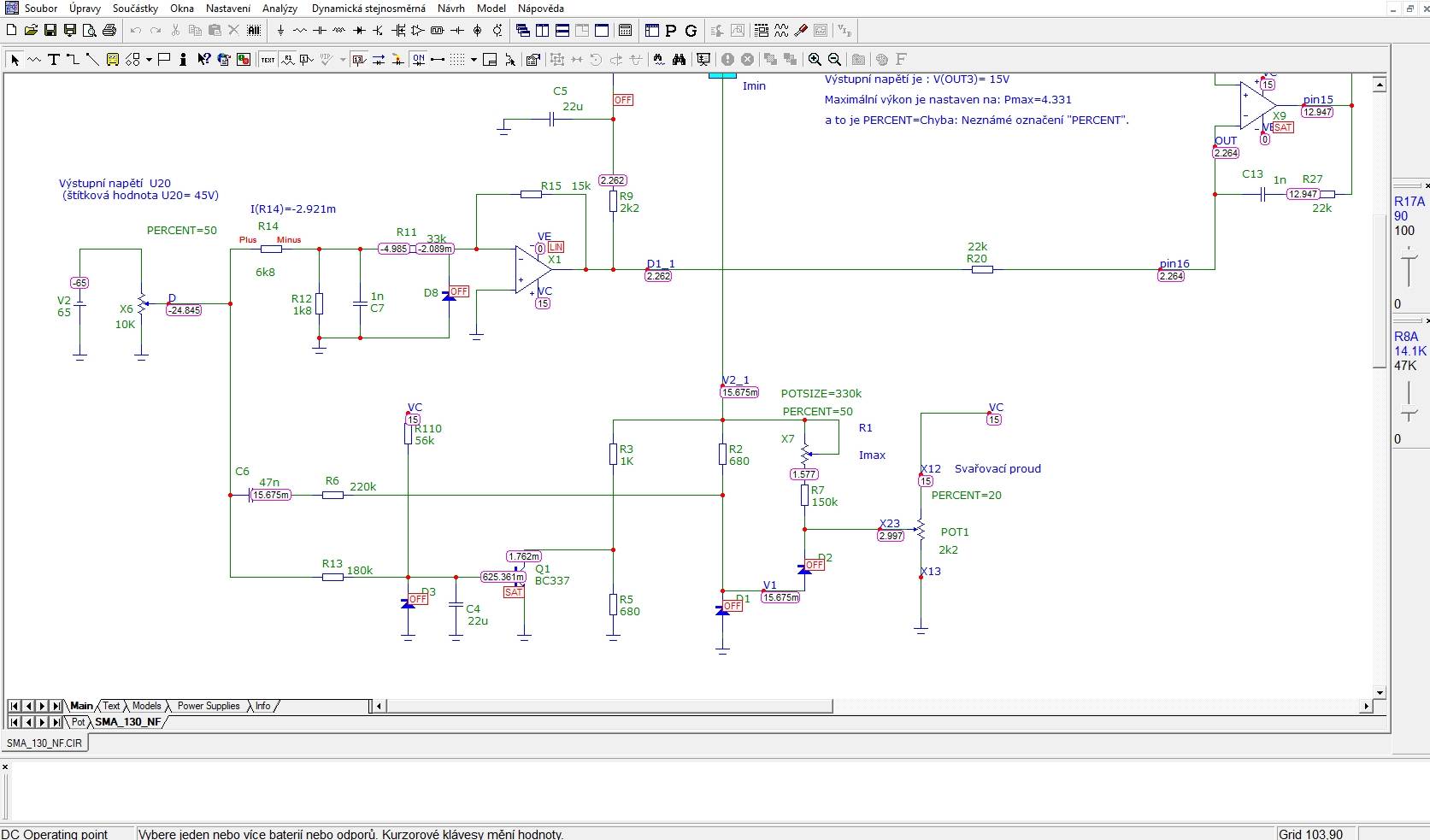Select the orthogonal Wire mode tool

click(x=73, y=60)
